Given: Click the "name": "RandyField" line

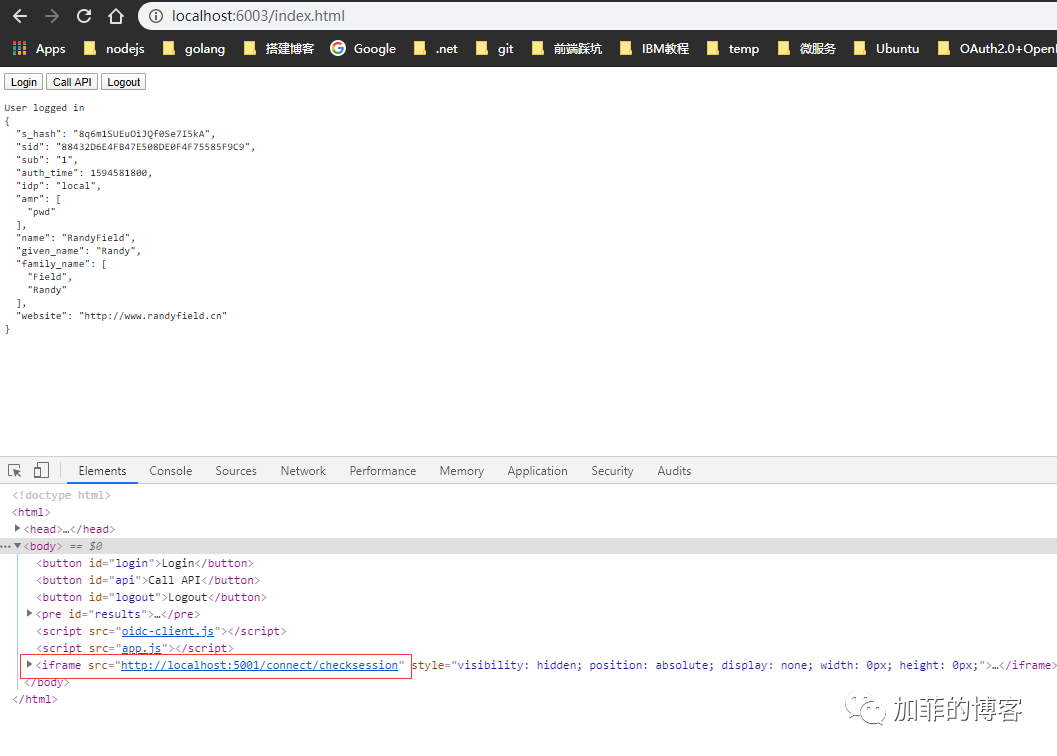Looking at the screenshot, I should pyautogui.click(x=76, y=238).
